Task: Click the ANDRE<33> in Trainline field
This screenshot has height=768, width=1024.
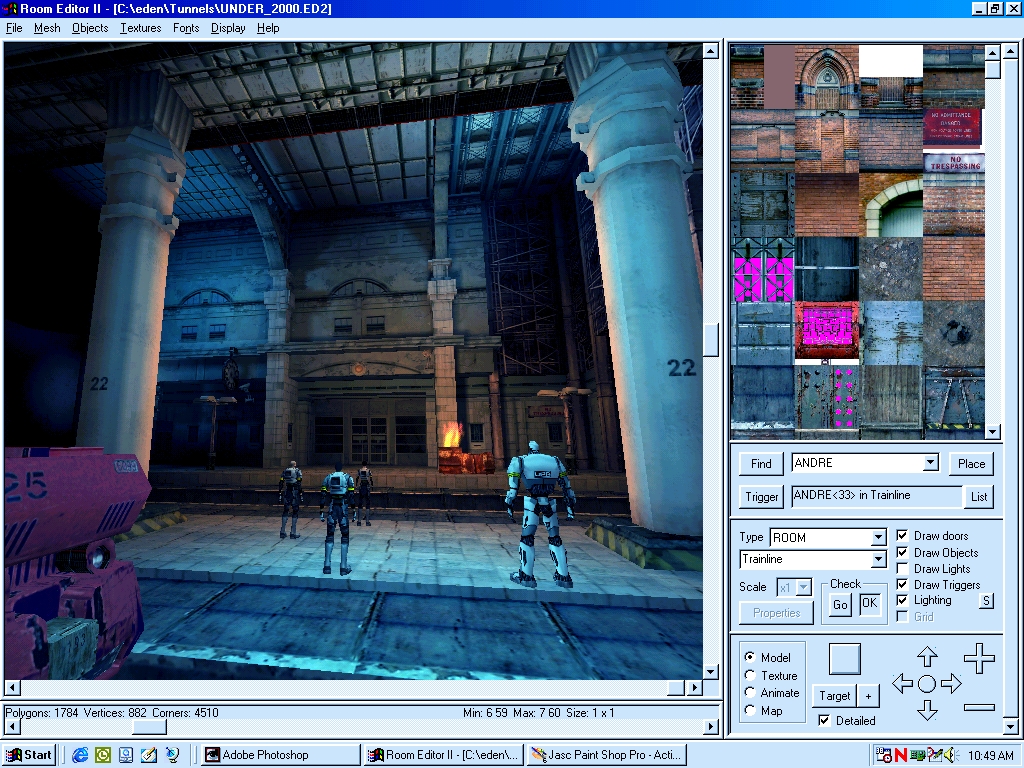Action: point(876,496)
